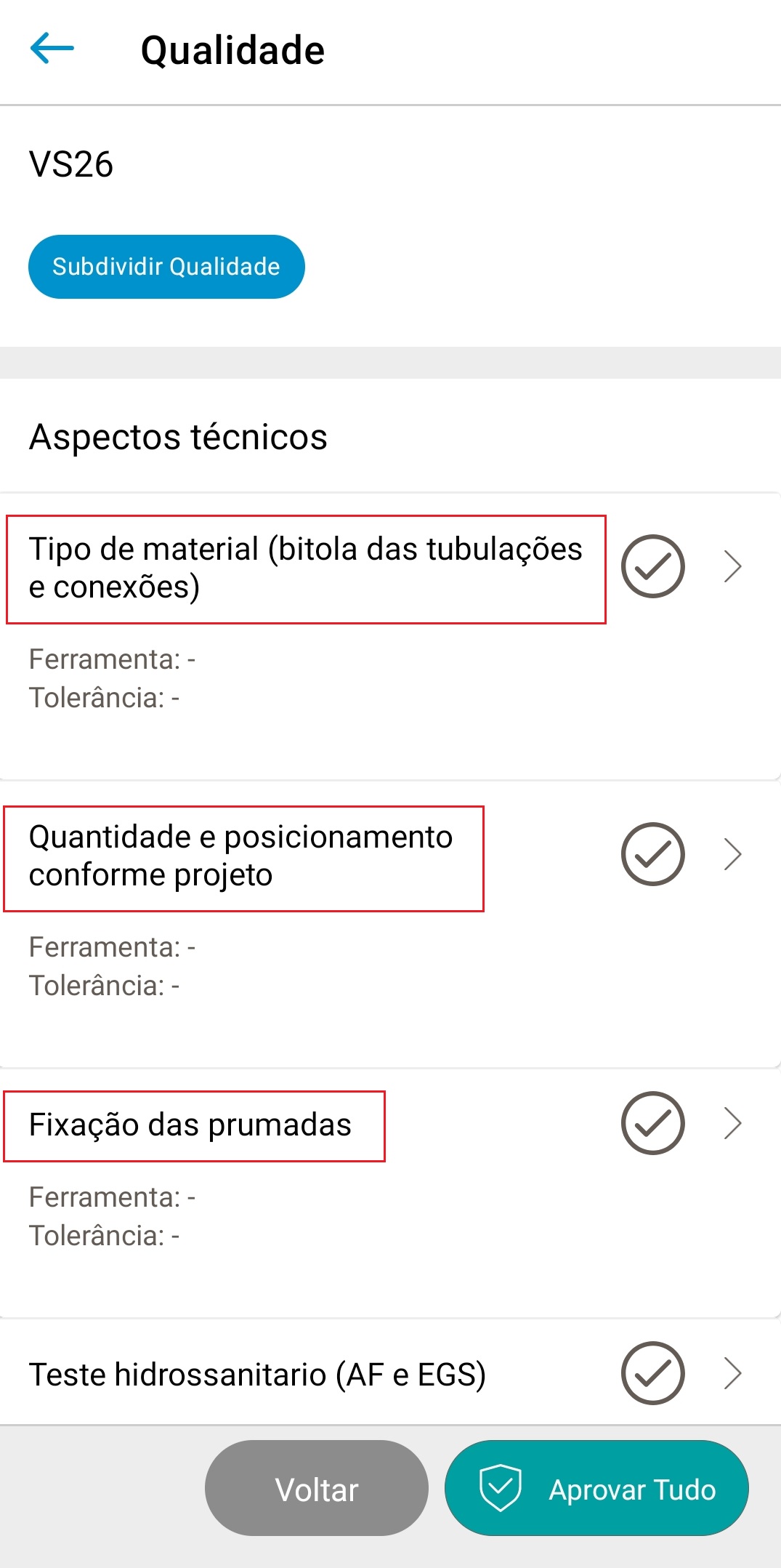Expand chevron beside Quantidade e posicionamento

point(733,854)
